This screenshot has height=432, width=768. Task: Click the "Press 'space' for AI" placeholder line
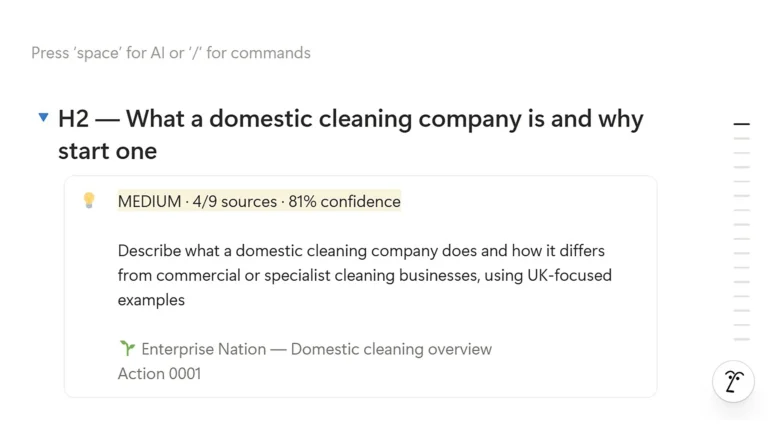171,53
